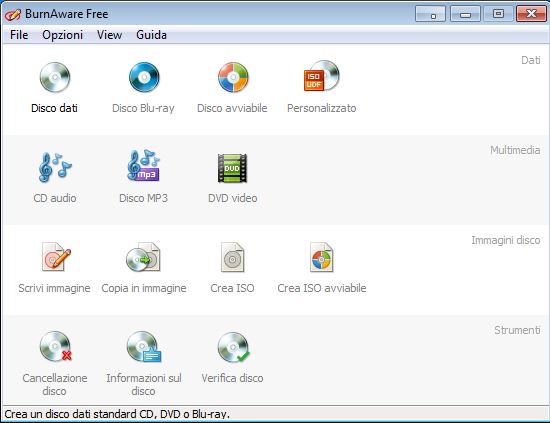Screen dimensions: 550x423
Task: Open the Personalizzato ISO UDF tool
Action: 322,88
